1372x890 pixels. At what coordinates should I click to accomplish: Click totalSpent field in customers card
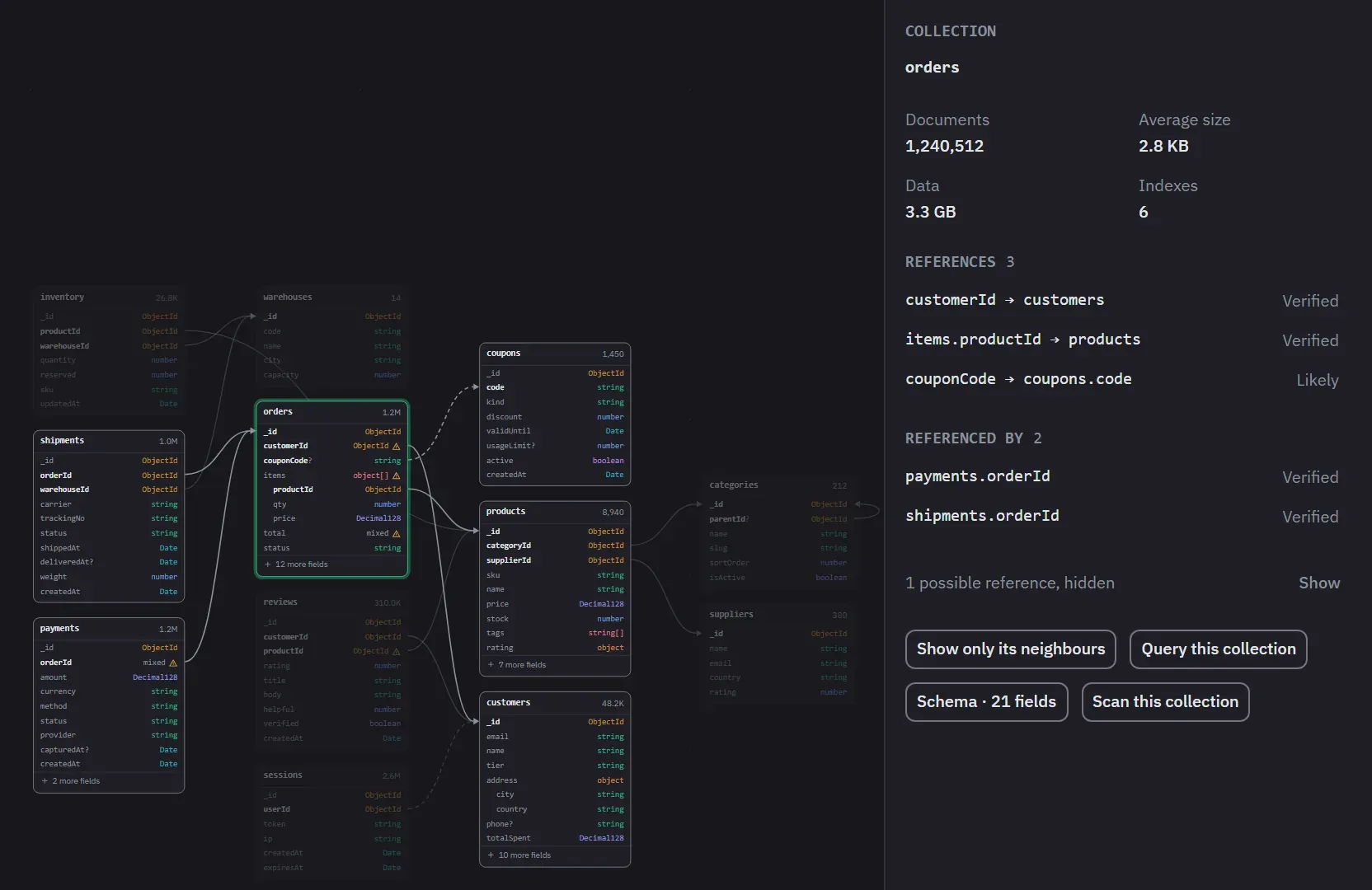pyautogui.click(x=555, y=838)
